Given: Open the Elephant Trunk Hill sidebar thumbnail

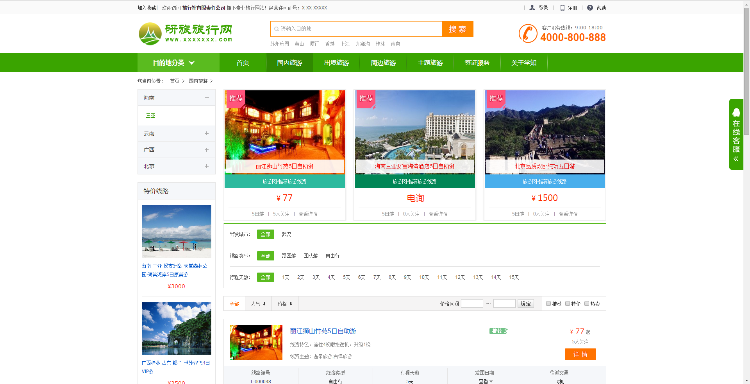Looking at the screenshot, I should tap(176, 329).
